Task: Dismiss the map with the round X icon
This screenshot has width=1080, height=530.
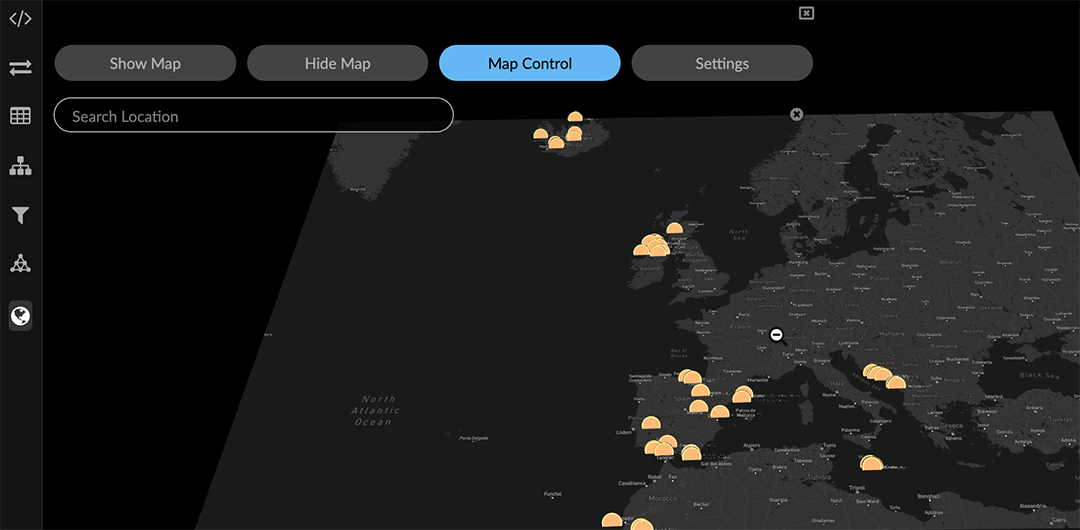Action: tap(796, 114)
